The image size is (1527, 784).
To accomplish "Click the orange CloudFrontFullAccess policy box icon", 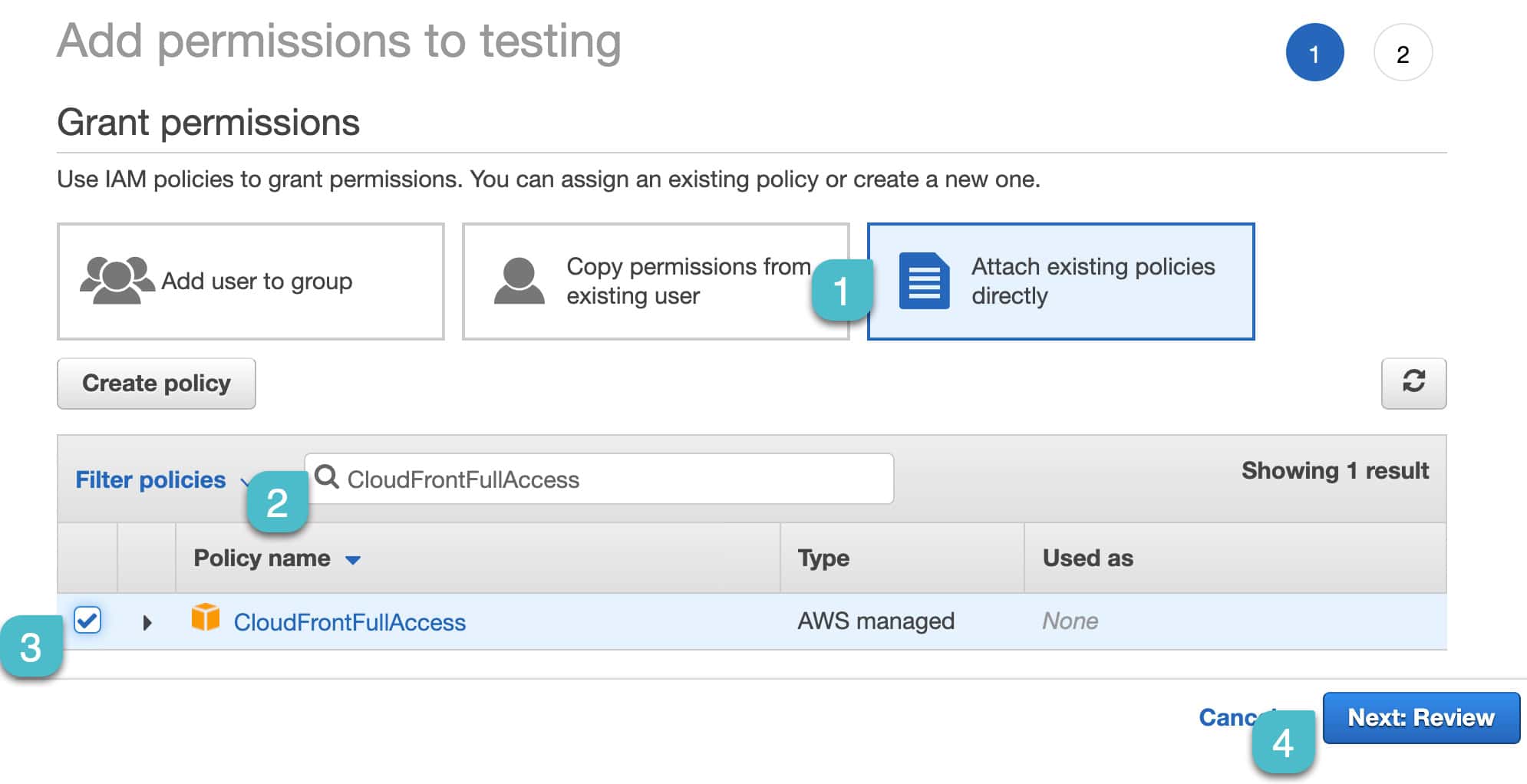I will point(206,617).
